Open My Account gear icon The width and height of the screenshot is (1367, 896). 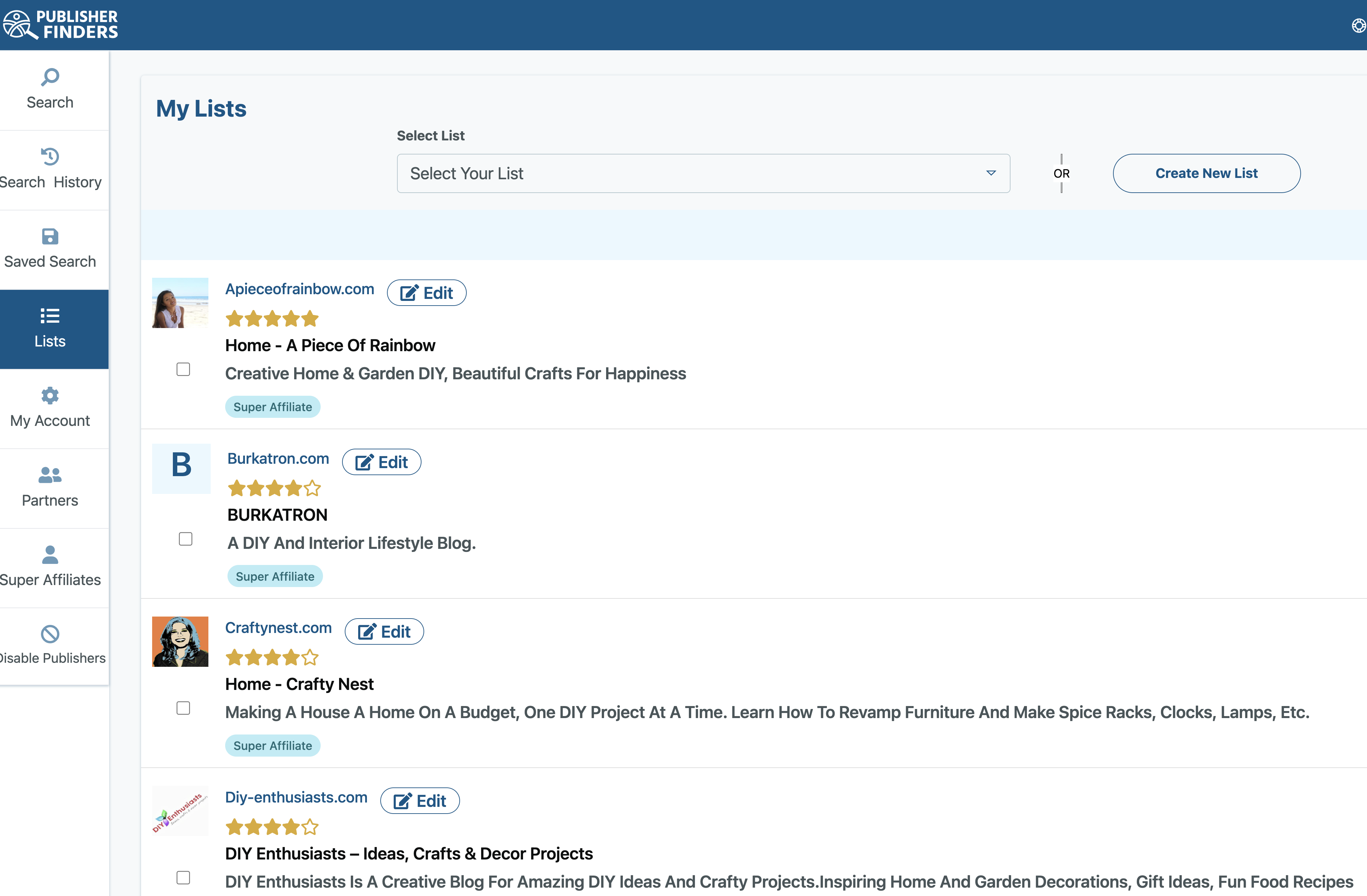50,395
